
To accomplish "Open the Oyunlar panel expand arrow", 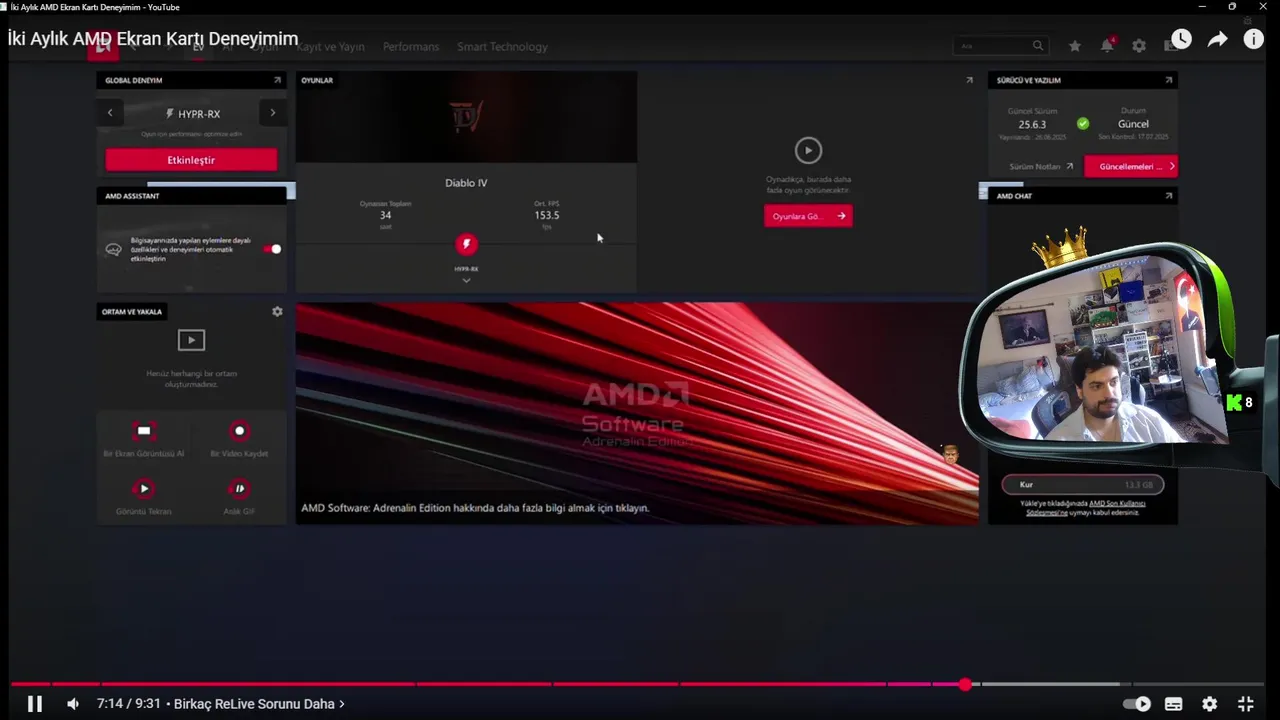I will tap(968, 80).
